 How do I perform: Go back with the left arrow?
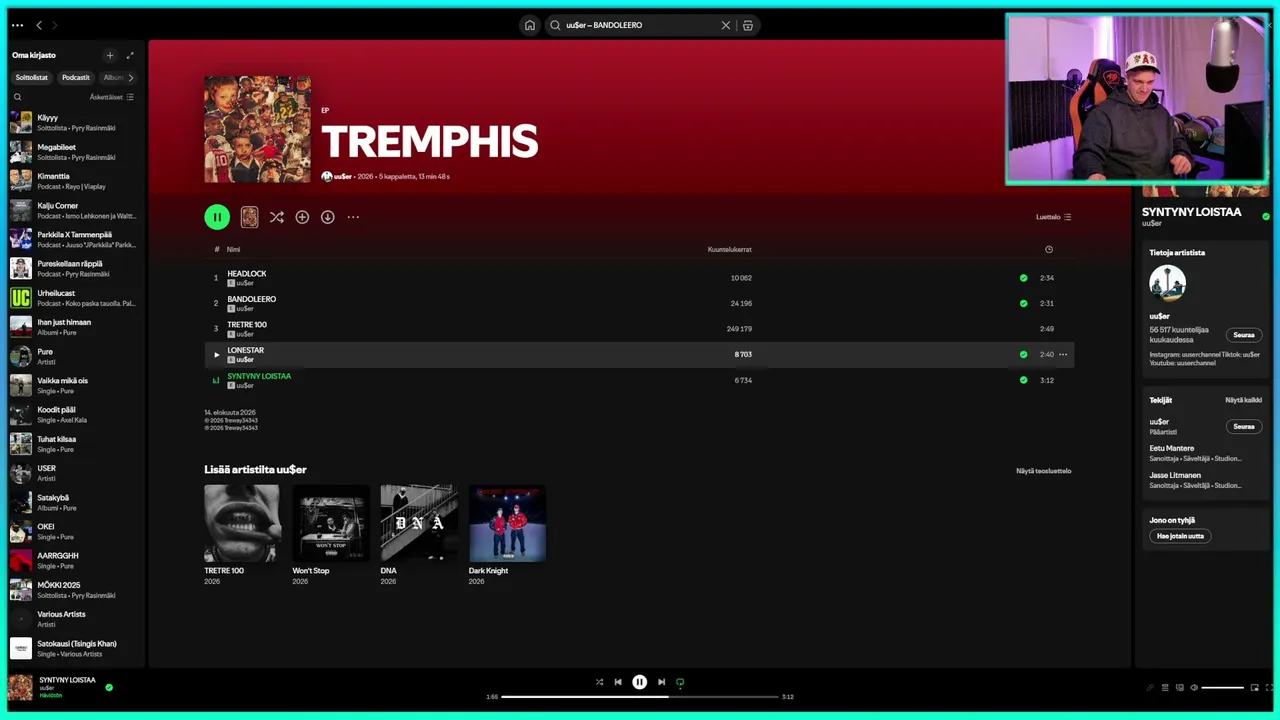tap(39, 25)
